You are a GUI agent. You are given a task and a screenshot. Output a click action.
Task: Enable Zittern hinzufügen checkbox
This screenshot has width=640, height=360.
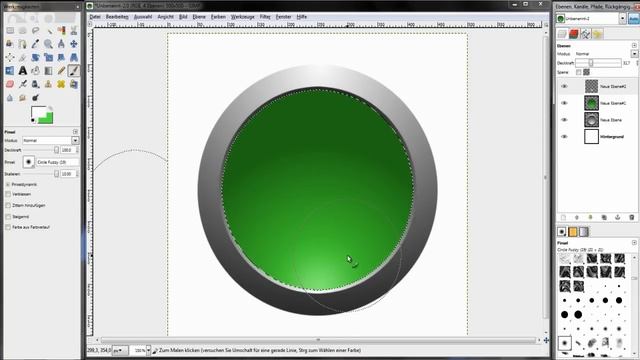(8, 205)
